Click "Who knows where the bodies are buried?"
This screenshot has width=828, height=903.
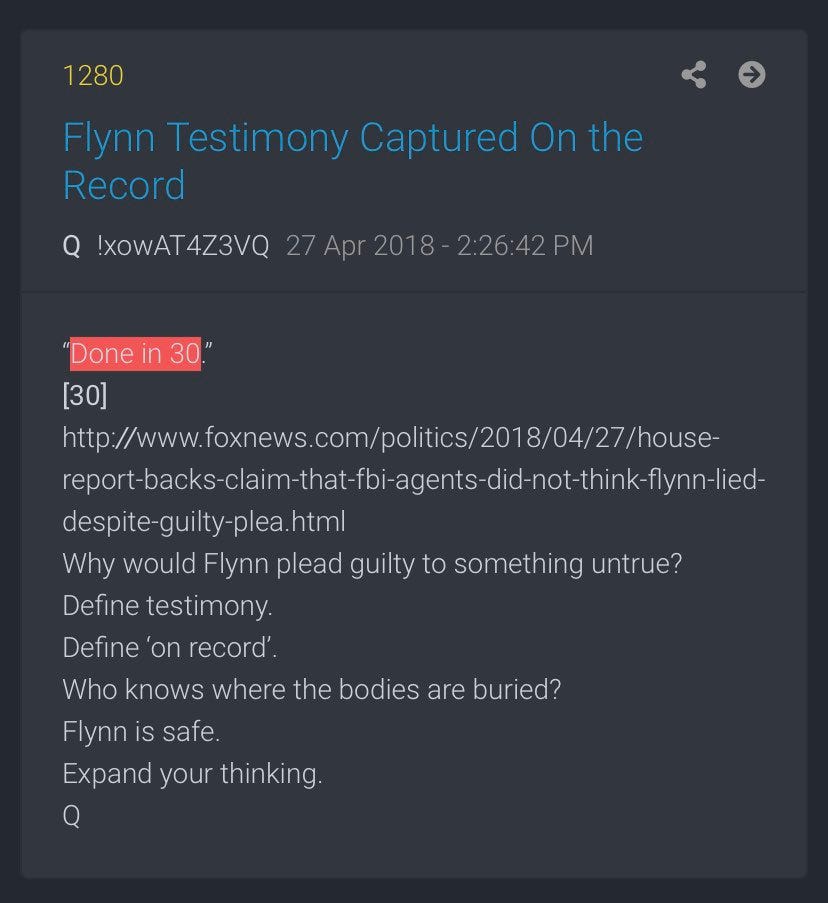pyautogui.click(x=312, y=689)
